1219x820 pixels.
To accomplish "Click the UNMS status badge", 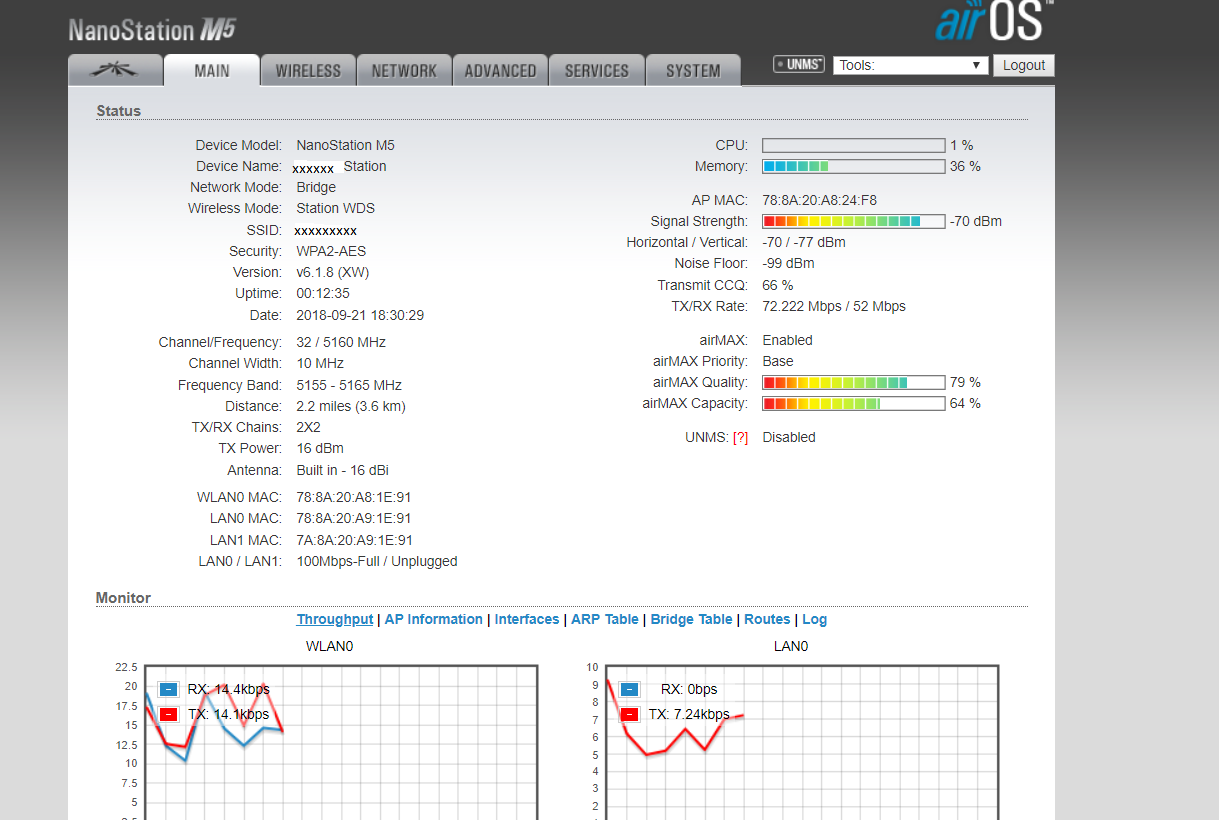I will [798, 64].
